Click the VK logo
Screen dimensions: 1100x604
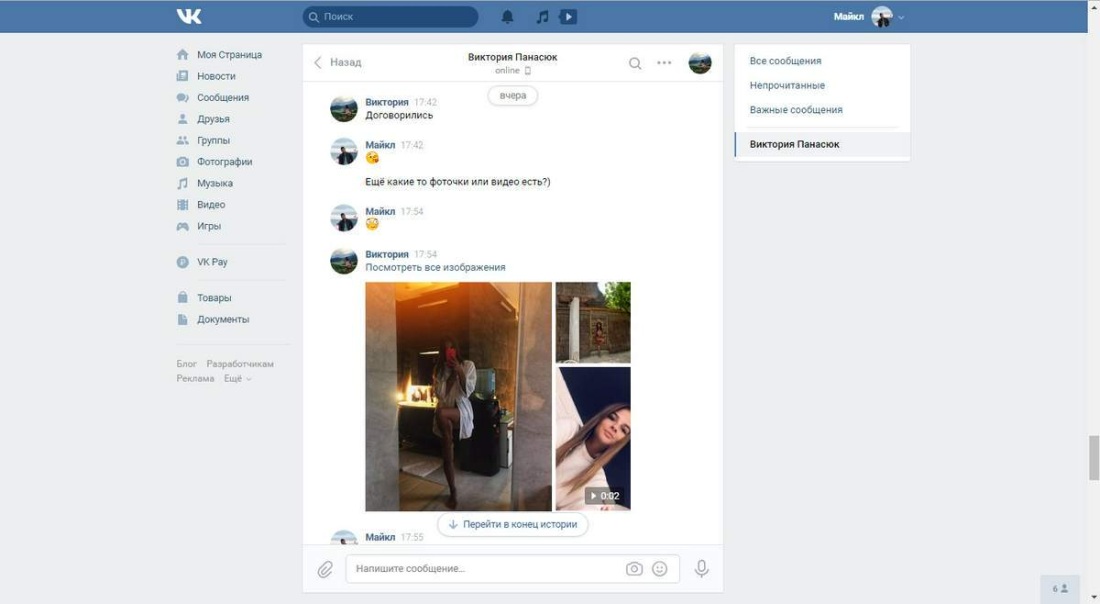(x=190, y=16)
